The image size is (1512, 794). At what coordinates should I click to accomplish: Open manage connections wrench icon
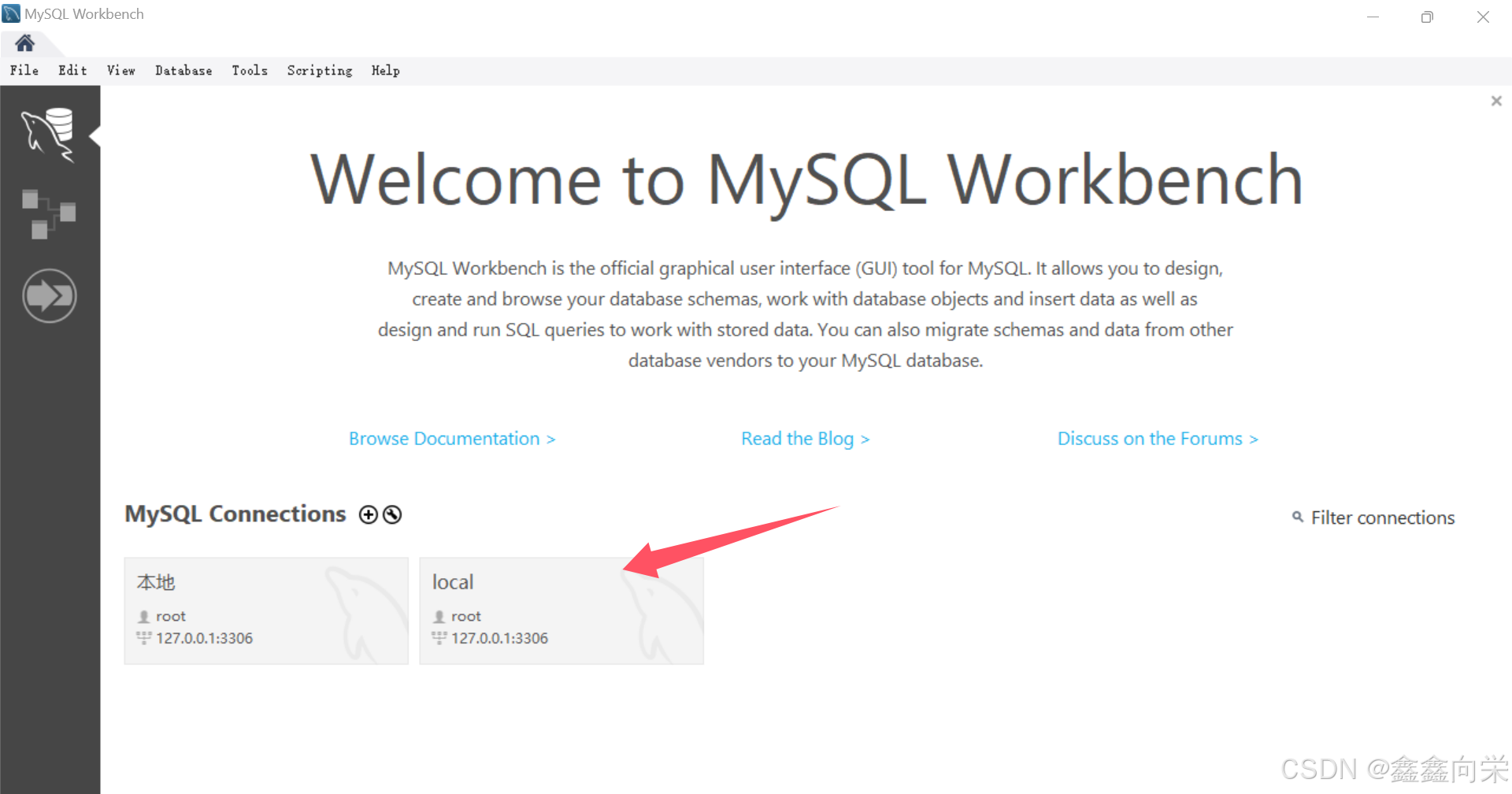tap(392, 514)
